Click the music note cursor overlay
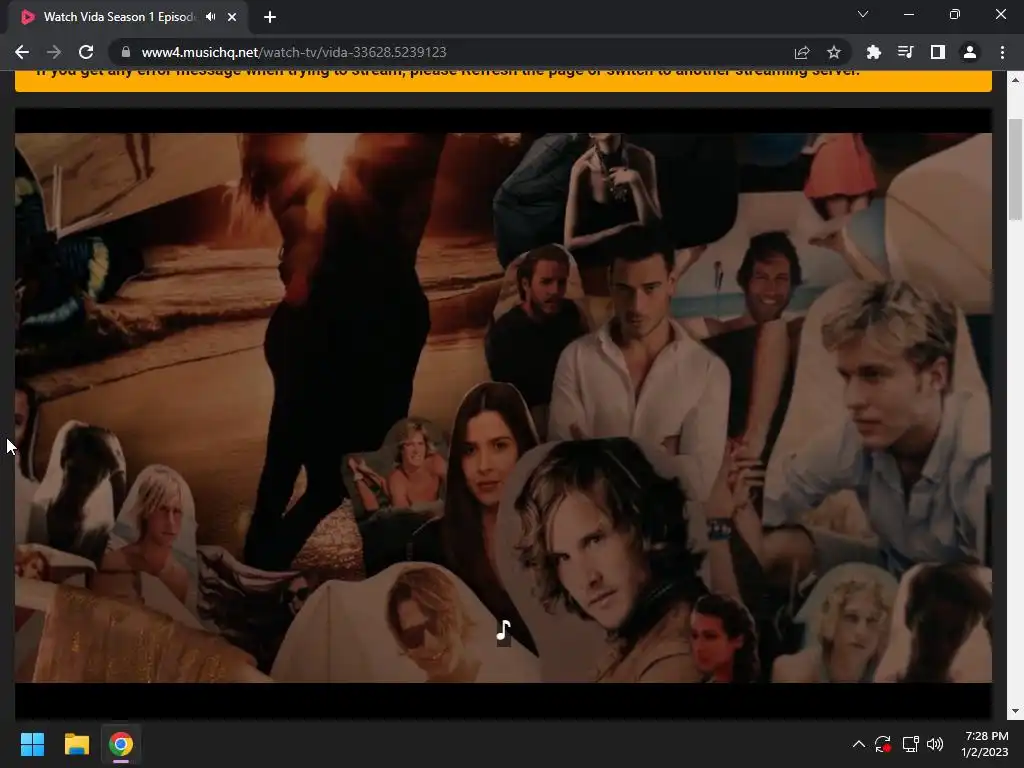1024x768 pixels. tap(503, 630)
